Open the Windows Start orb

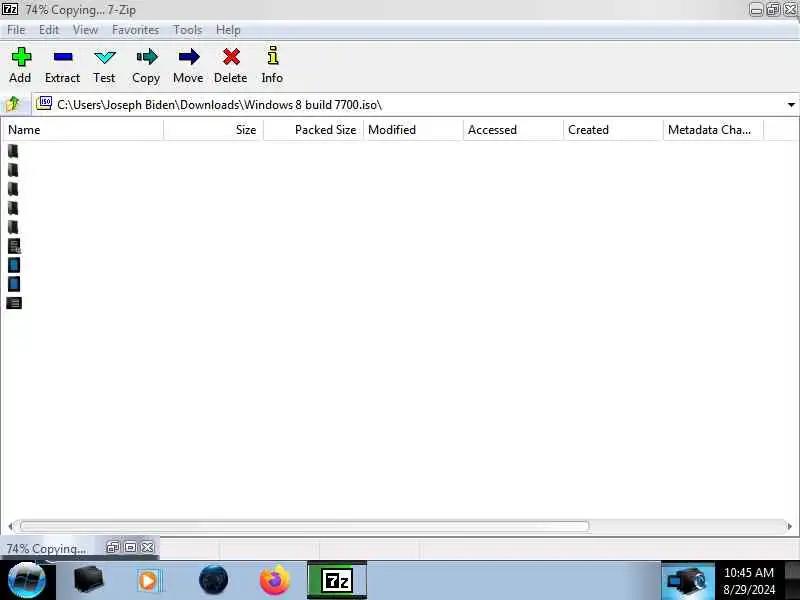tap(27, 580)
